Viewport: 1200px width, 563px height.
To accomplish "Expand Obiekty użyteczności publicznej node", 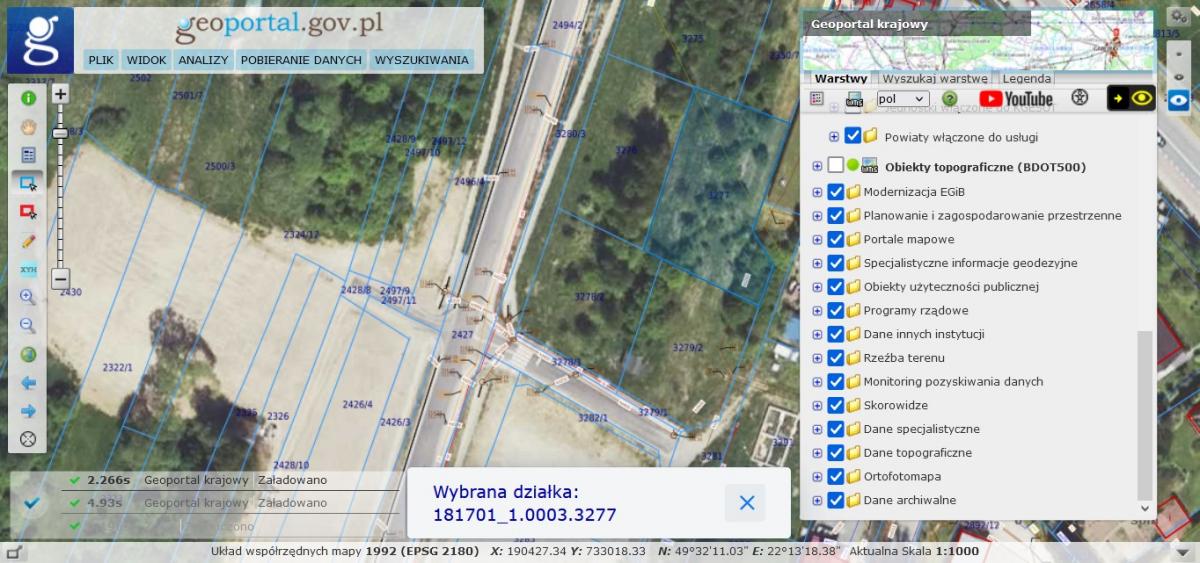I will (817, 287).
